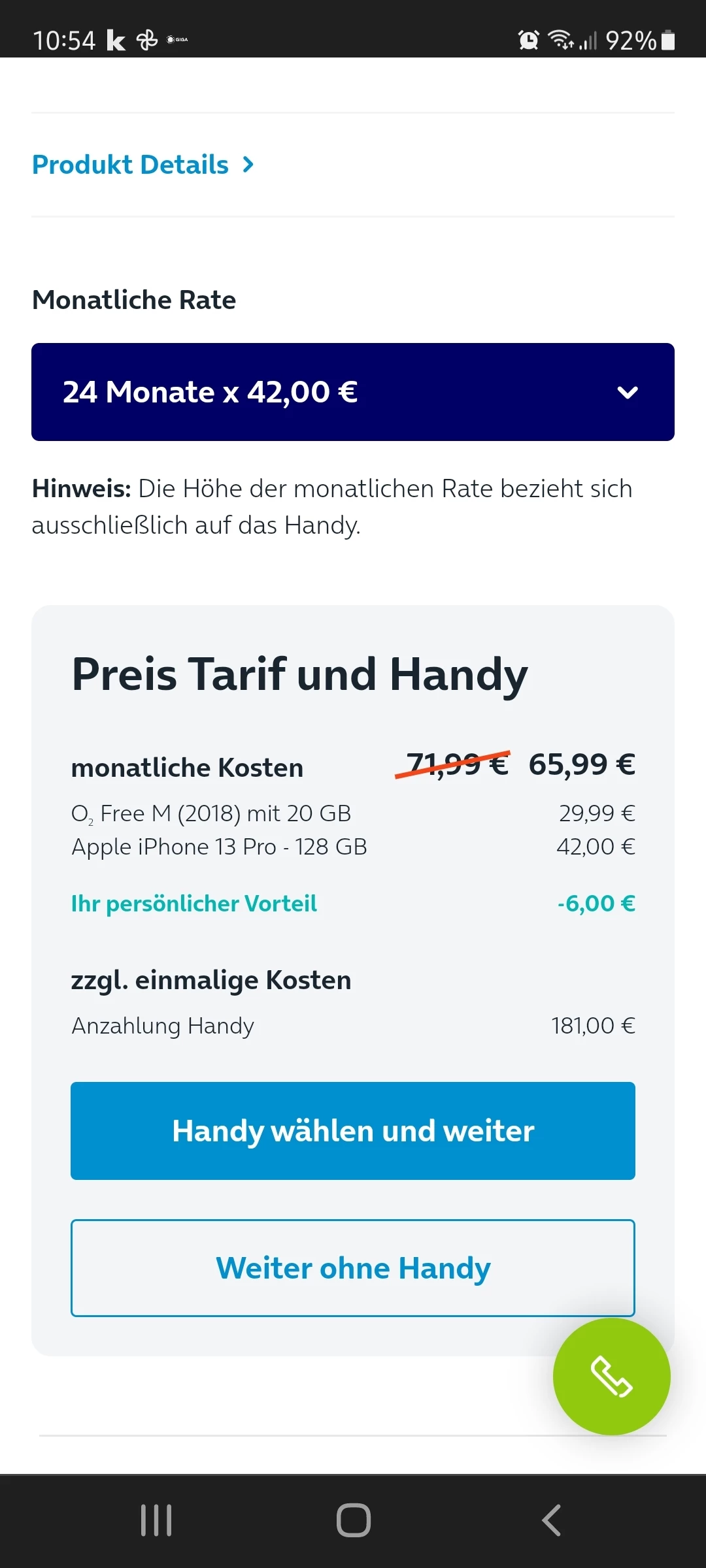This screenshot has height=1568, width=706.
Task: Tap the pinwheel notification icon
Action: tap(147, 41)
